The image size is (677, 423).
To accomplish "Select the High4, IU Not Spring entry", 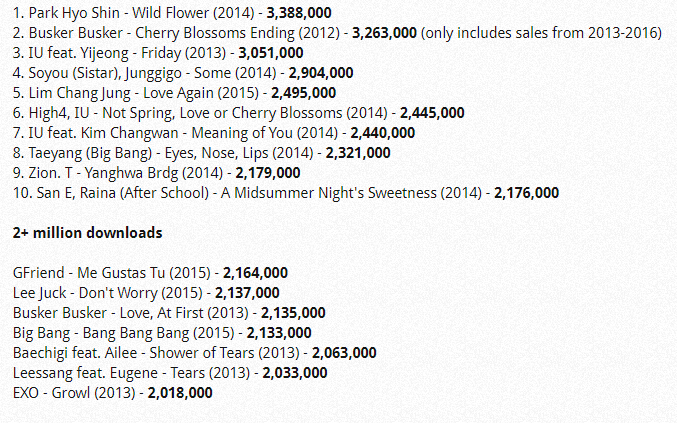I will click(200, 113).
